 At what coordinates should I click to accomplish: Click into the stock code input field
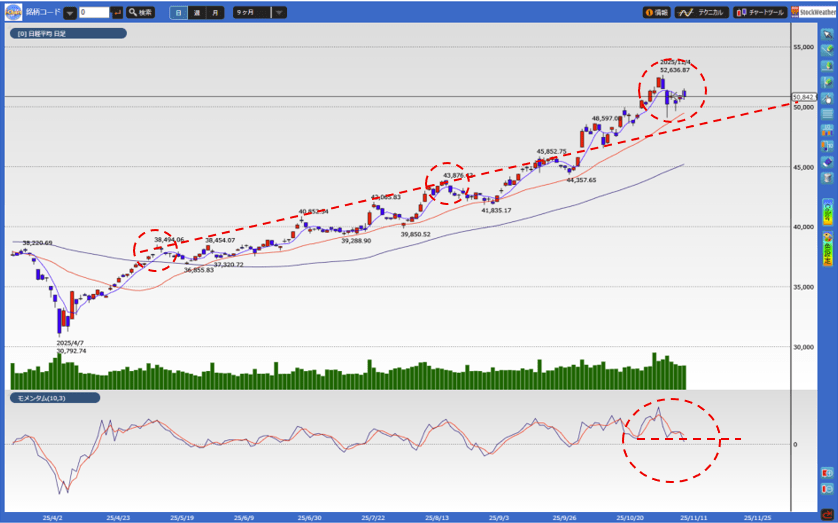(93, 12)
